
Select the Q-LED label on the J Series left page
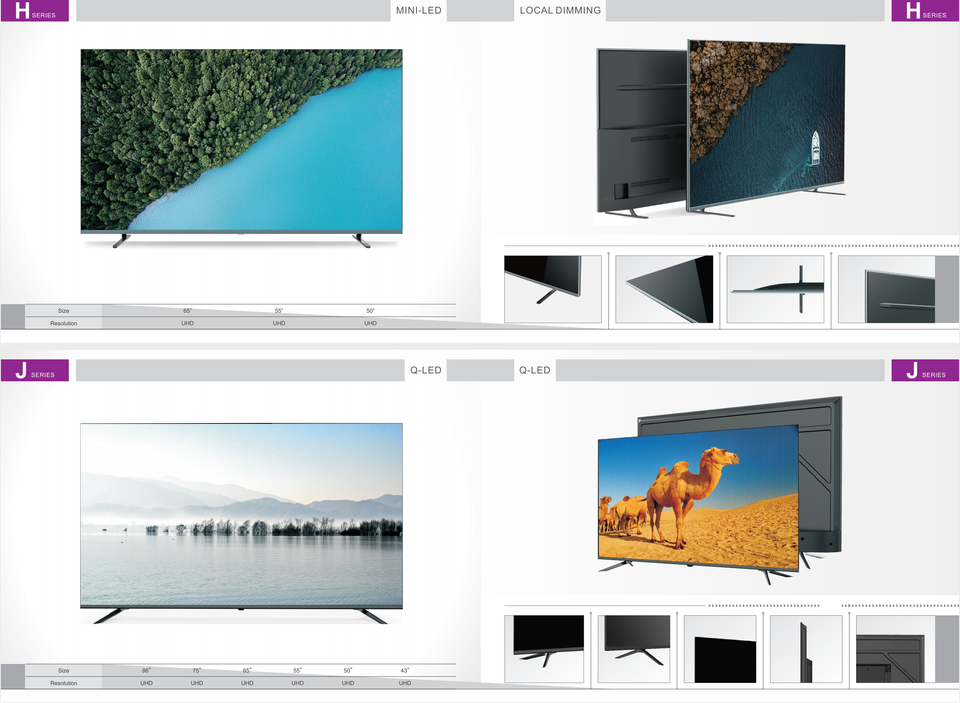point(426,370)
